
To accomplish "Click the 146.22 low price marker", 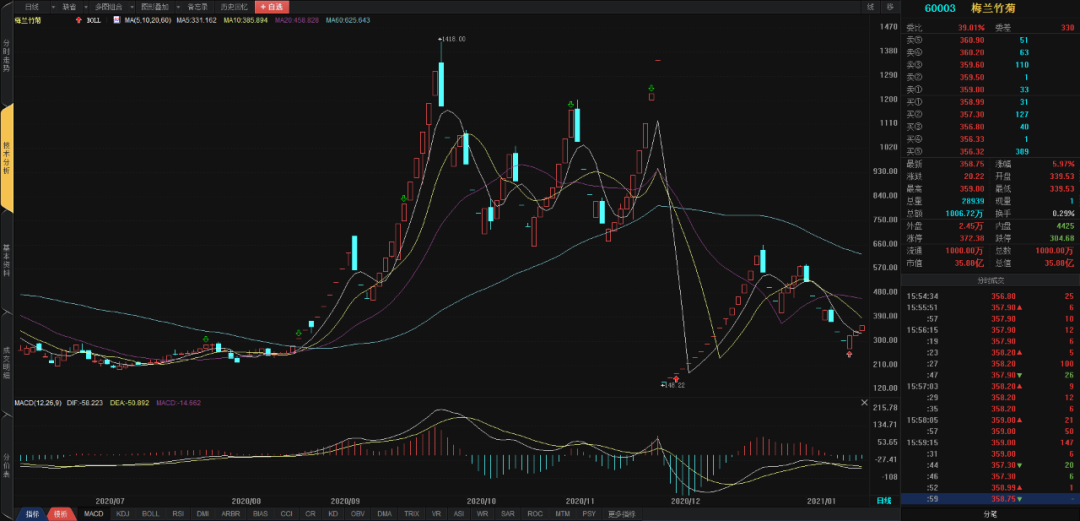I will pos(673,385).
